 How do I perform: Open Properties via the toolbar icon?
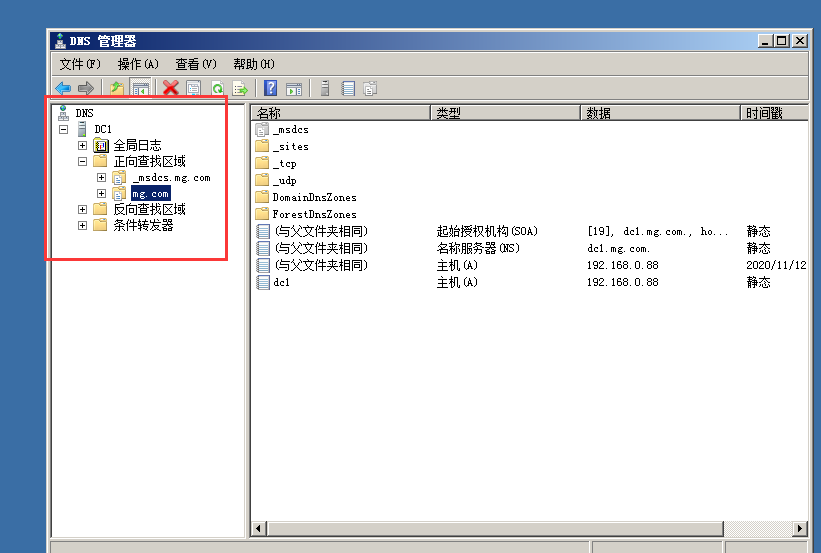point(194,88)
